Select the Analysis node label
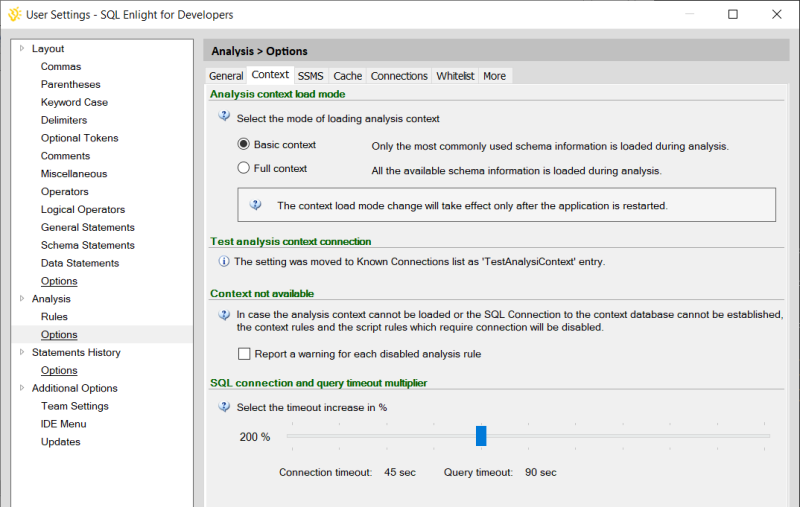This screenshot has height=507, width=800. tap(51, 298)
